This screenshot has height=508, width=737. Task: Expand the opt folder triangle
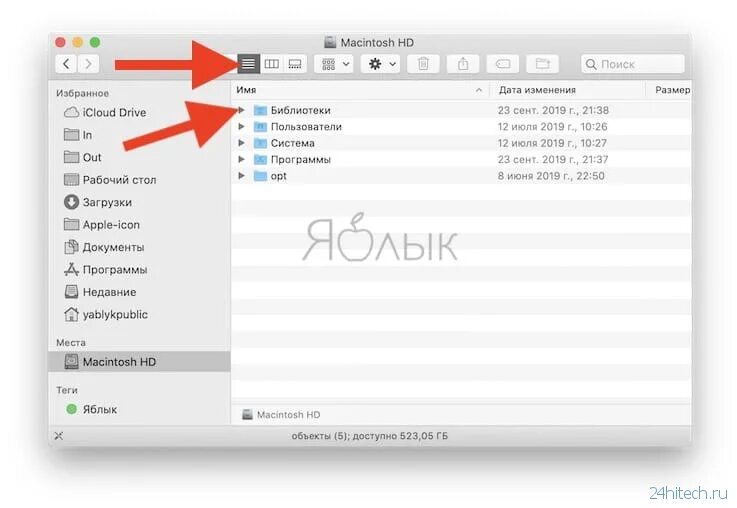pyautogui.click(x=241, y=176)
